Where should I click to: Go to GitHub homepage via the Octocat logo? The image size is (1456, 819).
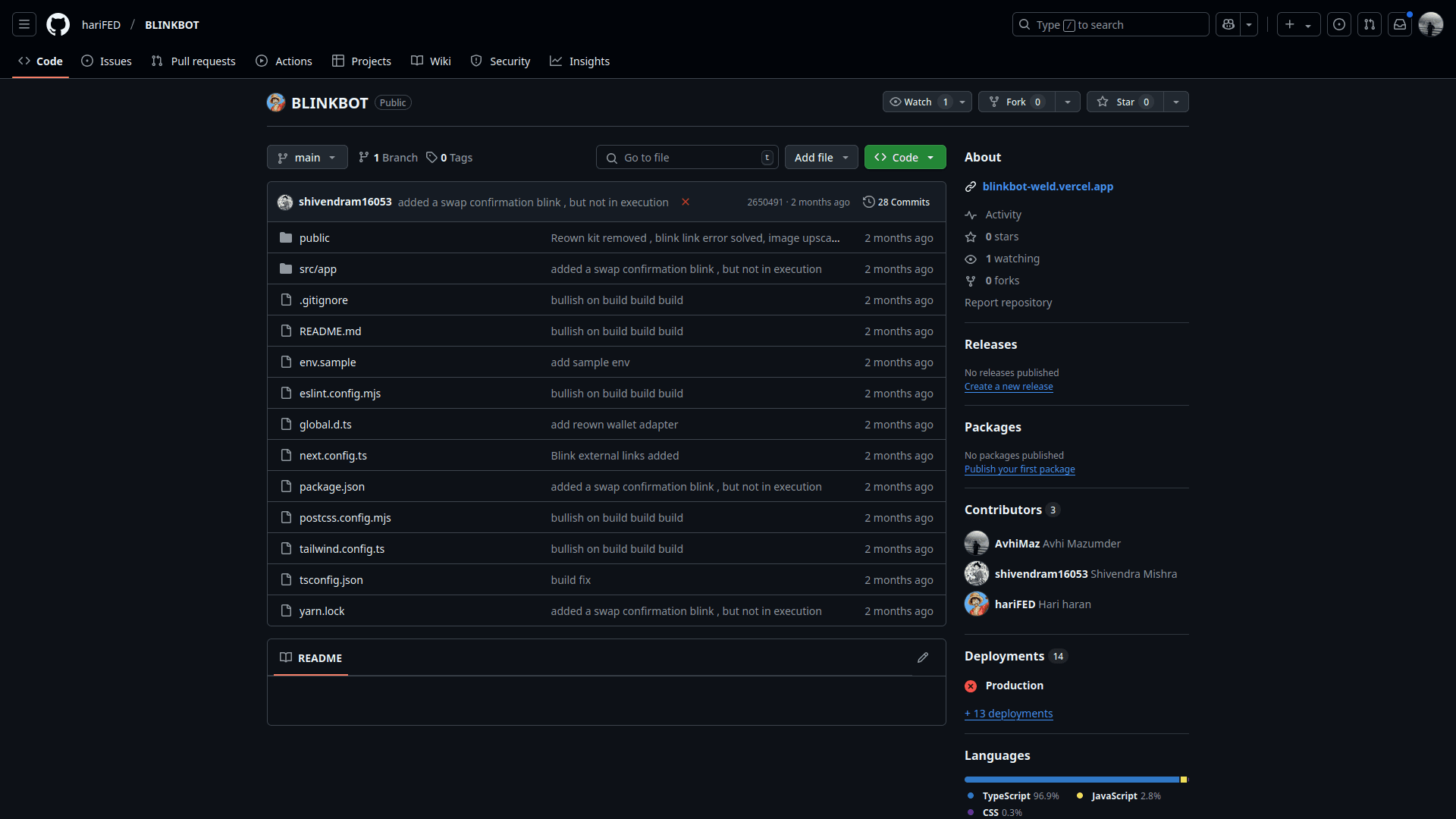(x=58, y=24)
